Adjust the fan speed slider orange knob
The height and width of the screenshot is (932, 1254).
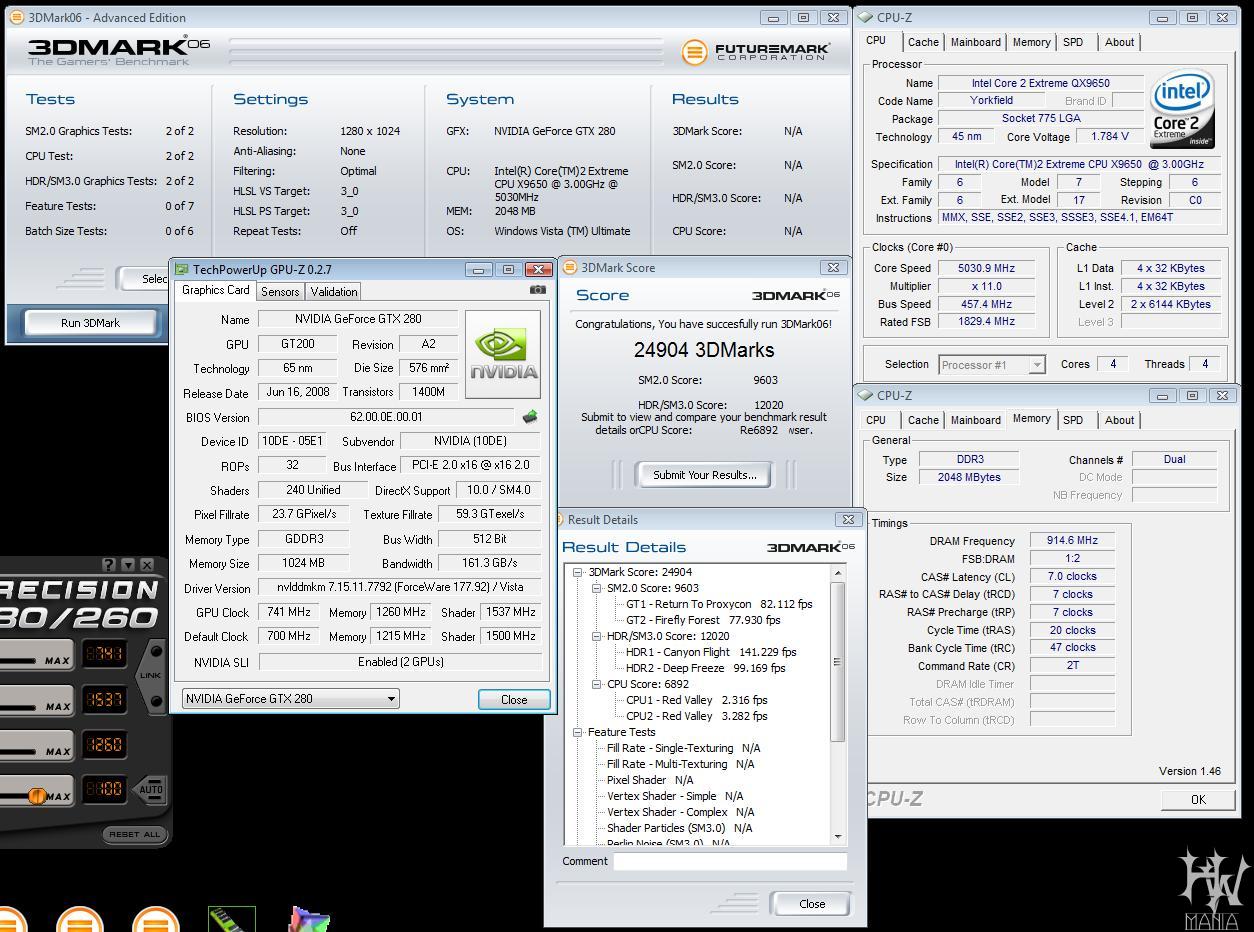[x=36, y=796]
